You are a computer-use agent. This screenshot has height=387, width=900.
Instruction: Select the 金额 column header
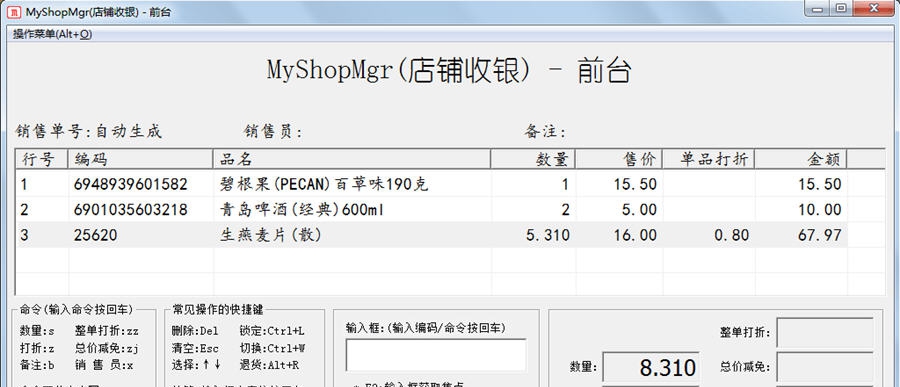(801, 159)
